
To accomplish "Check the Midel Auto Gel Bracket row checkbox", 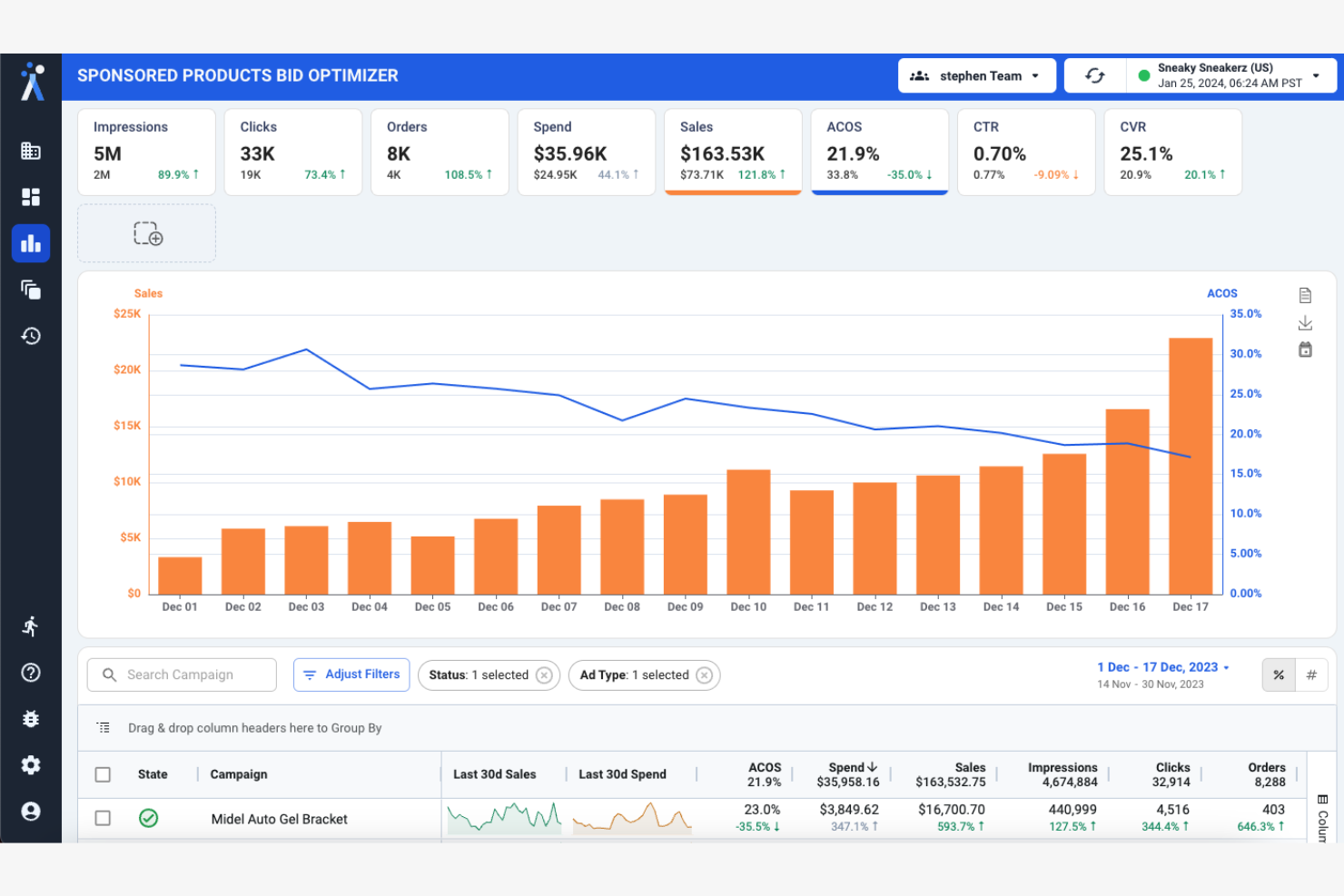I will 103,818.
